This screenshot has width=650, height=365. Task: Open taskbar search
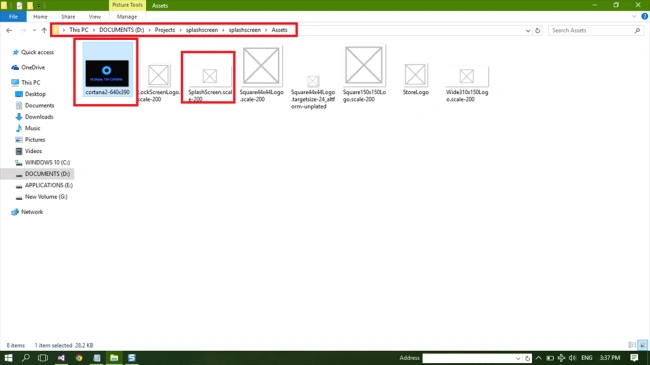click(26, 358)
